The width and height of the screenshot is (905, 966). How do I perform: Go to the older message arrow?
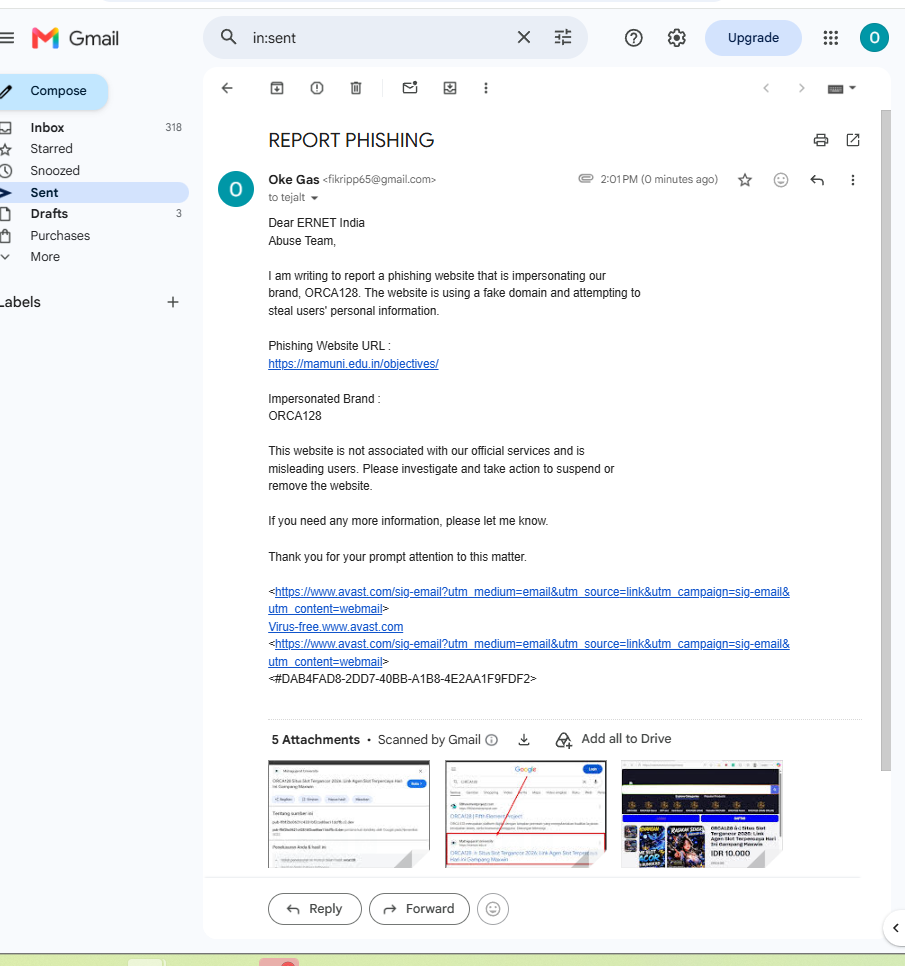pyautogui.click(x=802, y=88)
